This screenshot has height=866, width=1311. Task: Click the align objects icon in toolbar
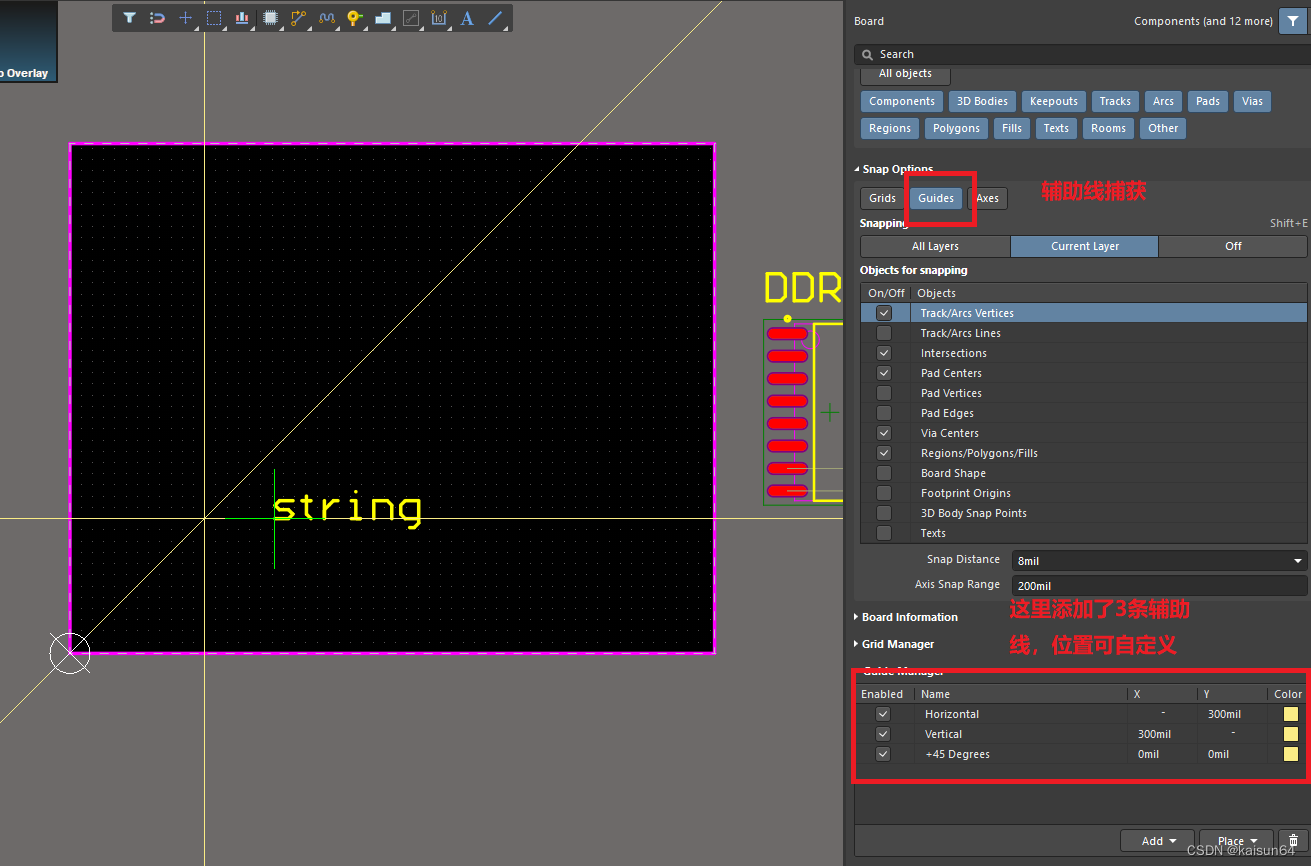point(242,18)
